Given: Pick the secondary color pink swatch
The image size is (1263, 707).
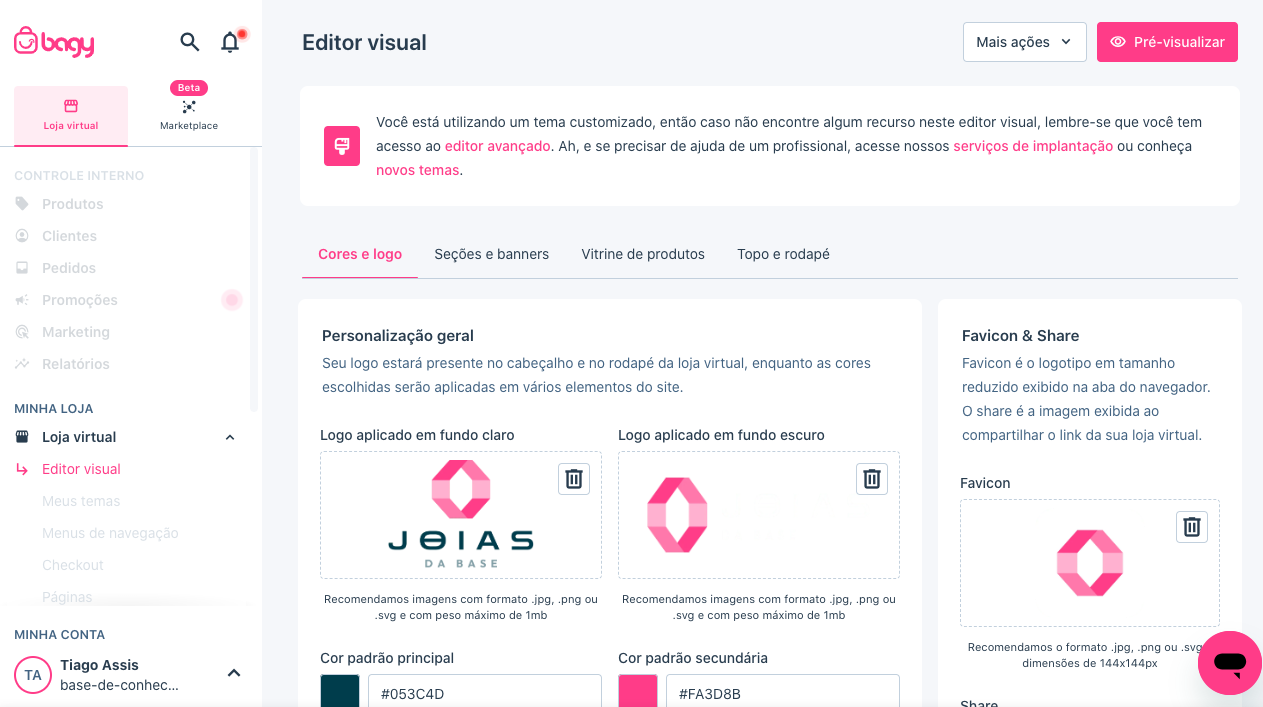Looking at the screenshot, I should click(x=638, y=692).
